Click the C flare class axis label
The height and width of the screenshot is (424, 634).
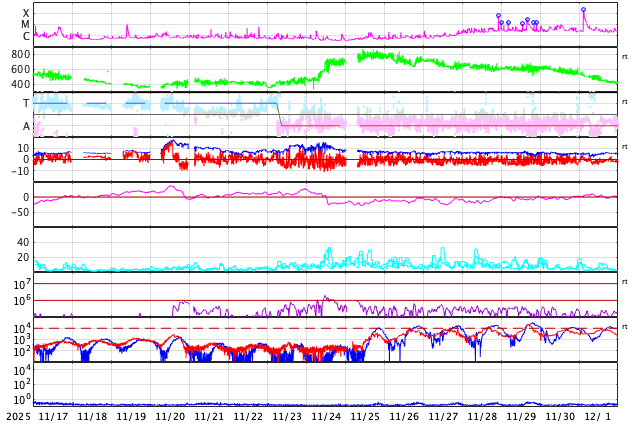tap(26, 37)
